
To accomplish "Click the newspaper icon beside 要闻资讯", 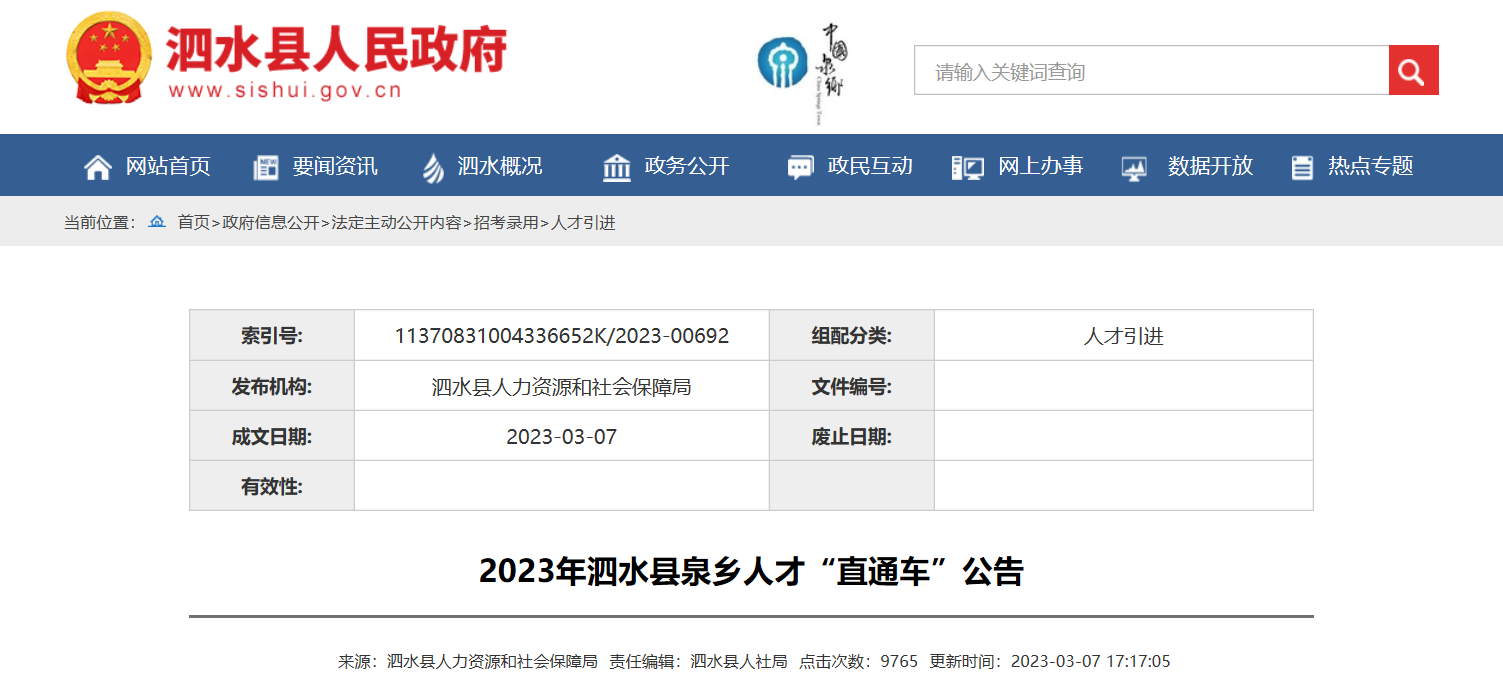I will [266, 167].
